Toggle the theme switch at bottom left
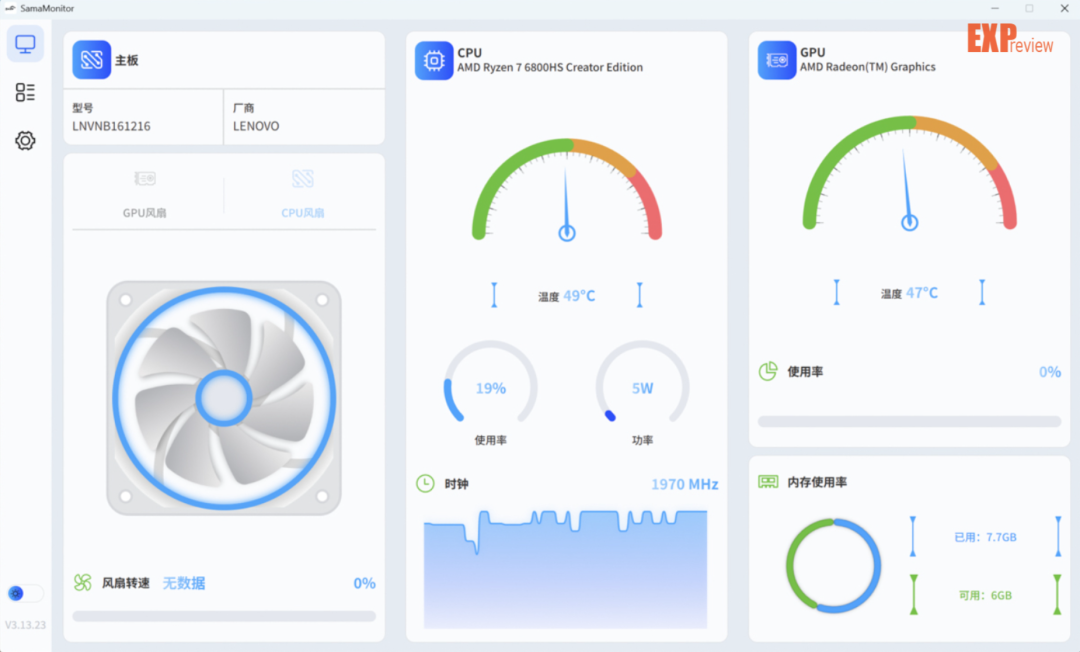Viewport: 1080px width, 652px height. (x=25, y=593)
